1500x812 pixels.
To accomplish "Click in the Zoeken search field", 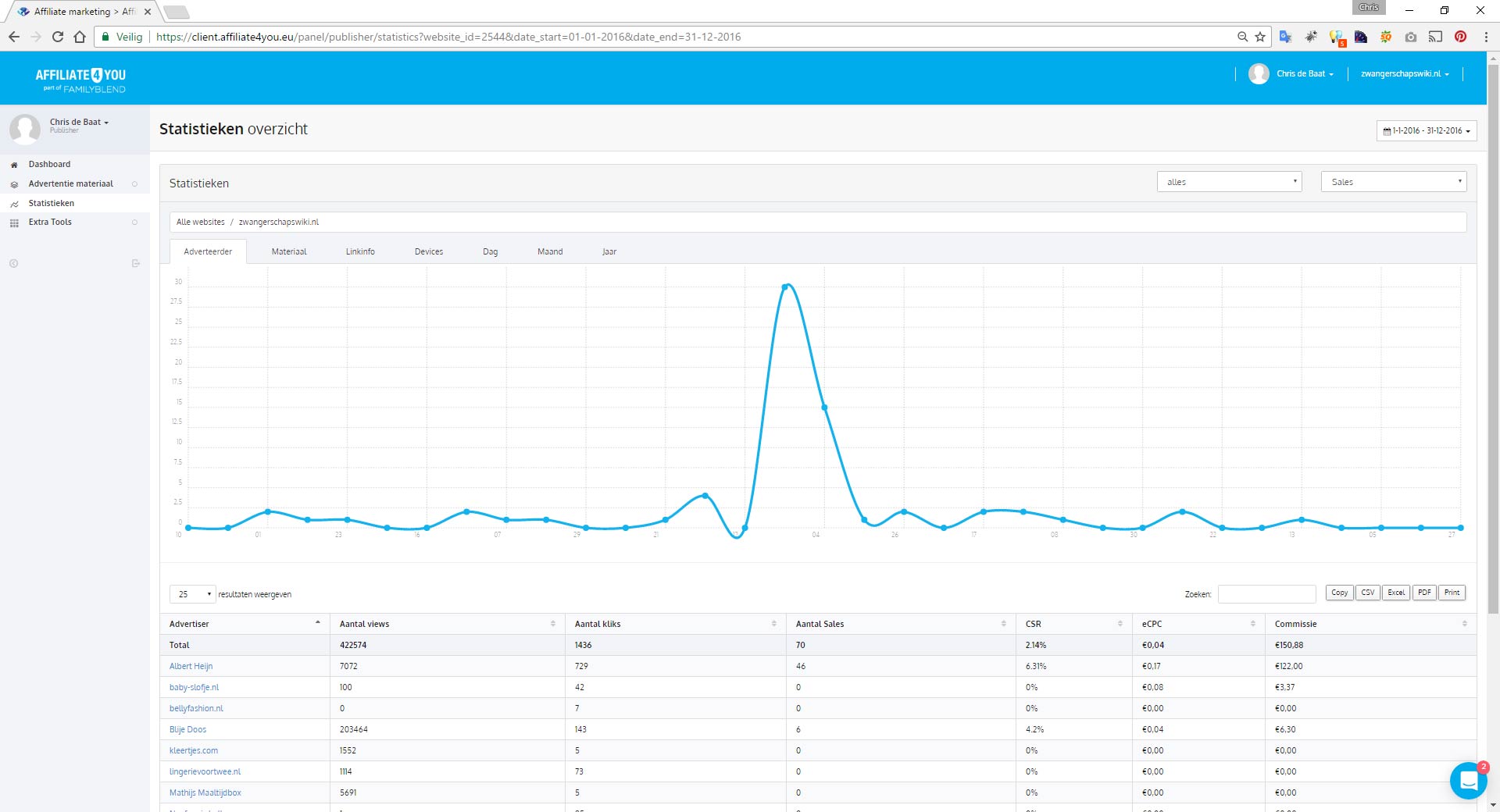I will (x=1266, y=594).
